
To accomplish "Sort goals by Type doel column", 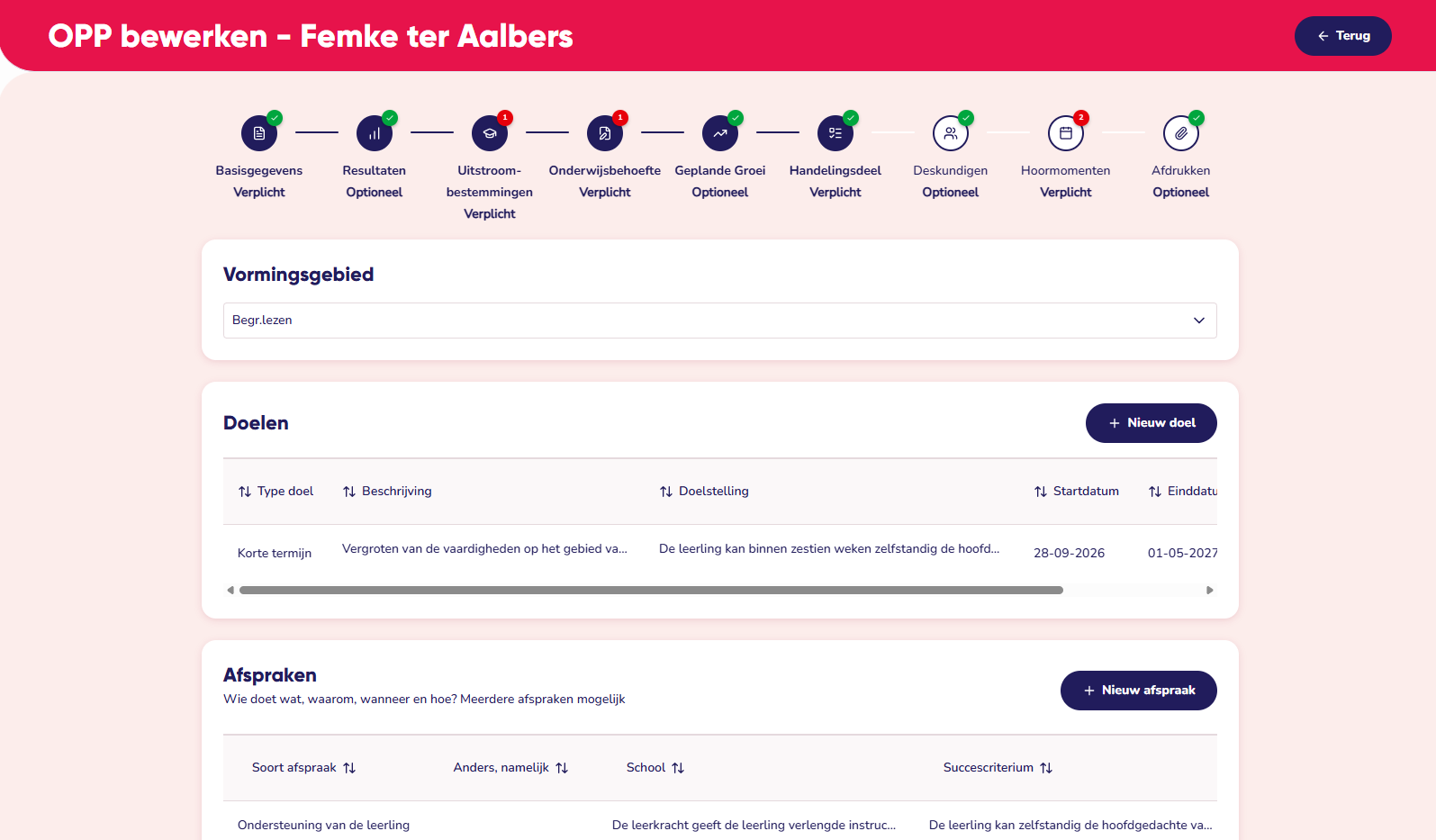I will point(275,492).
